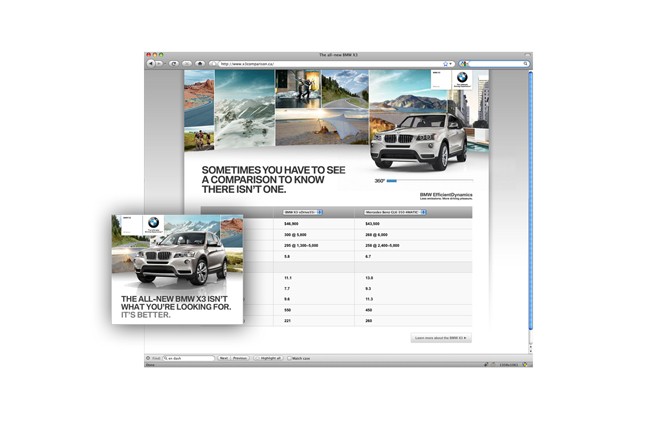The image size is (653, 423).
Task: Toggle Highlight all in find bar
Action: [269, 358]
